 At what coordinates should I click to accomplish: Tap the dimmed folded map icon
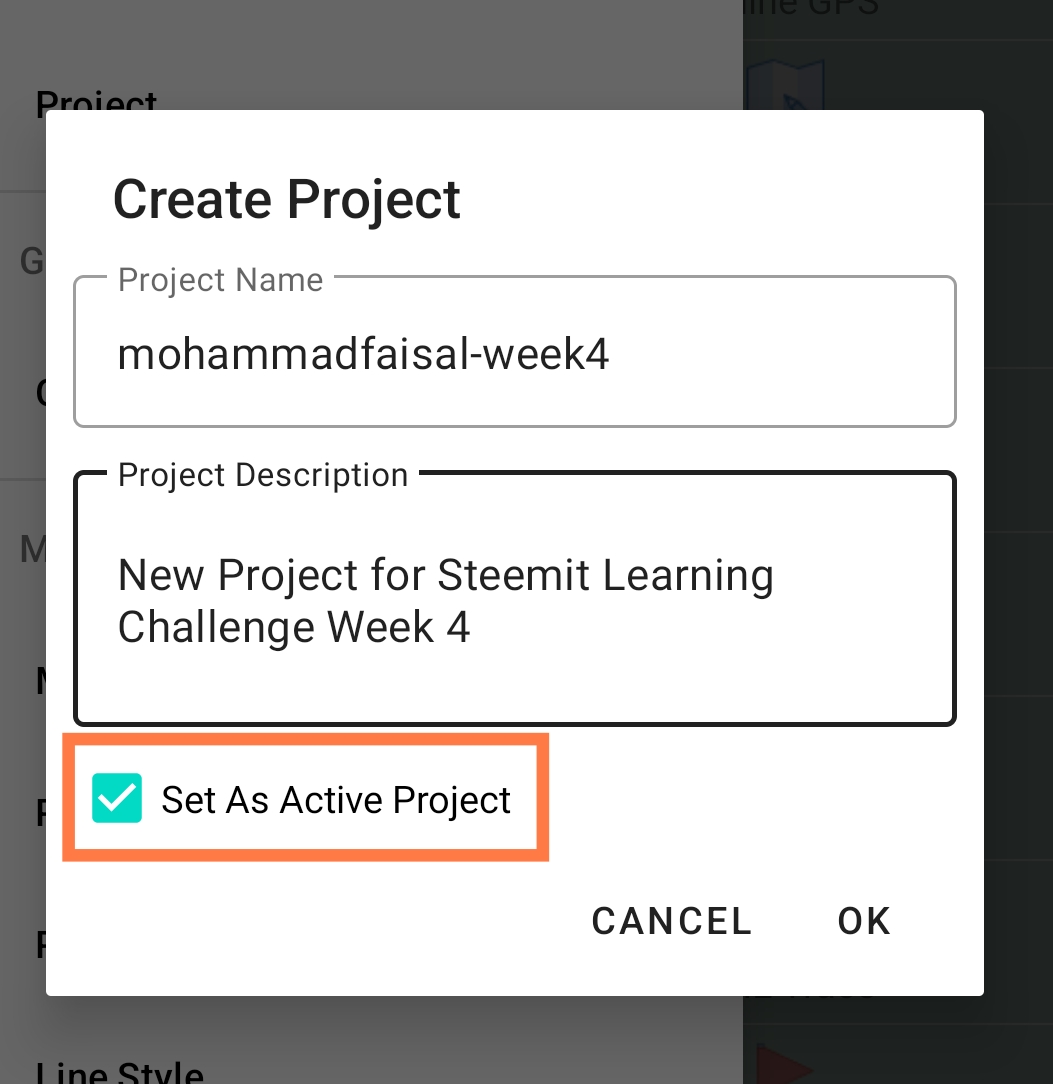(x=785, y=84)
